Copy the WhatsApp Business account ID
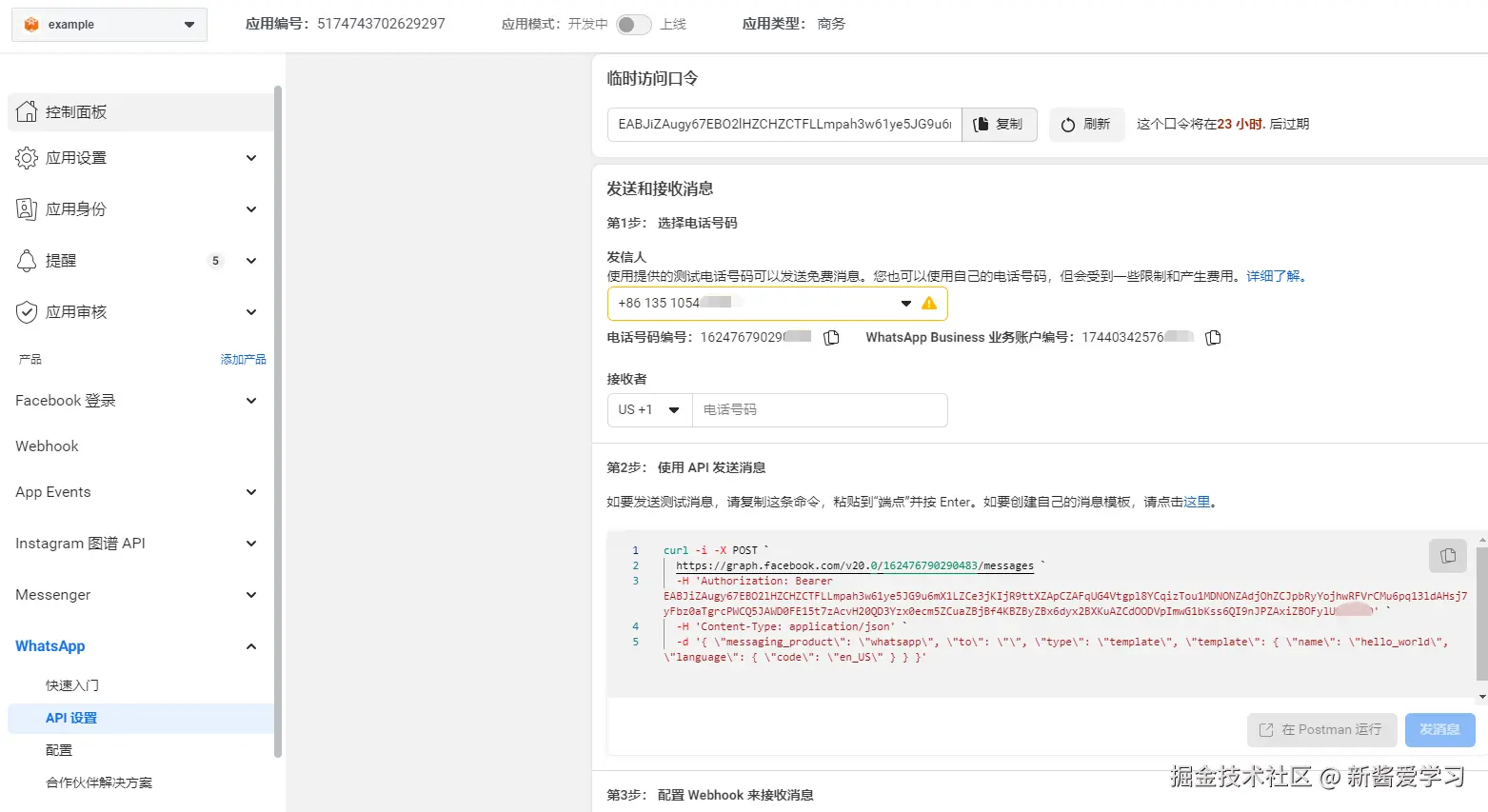Screen dimensions: 1488x812 coord(1213,338)
